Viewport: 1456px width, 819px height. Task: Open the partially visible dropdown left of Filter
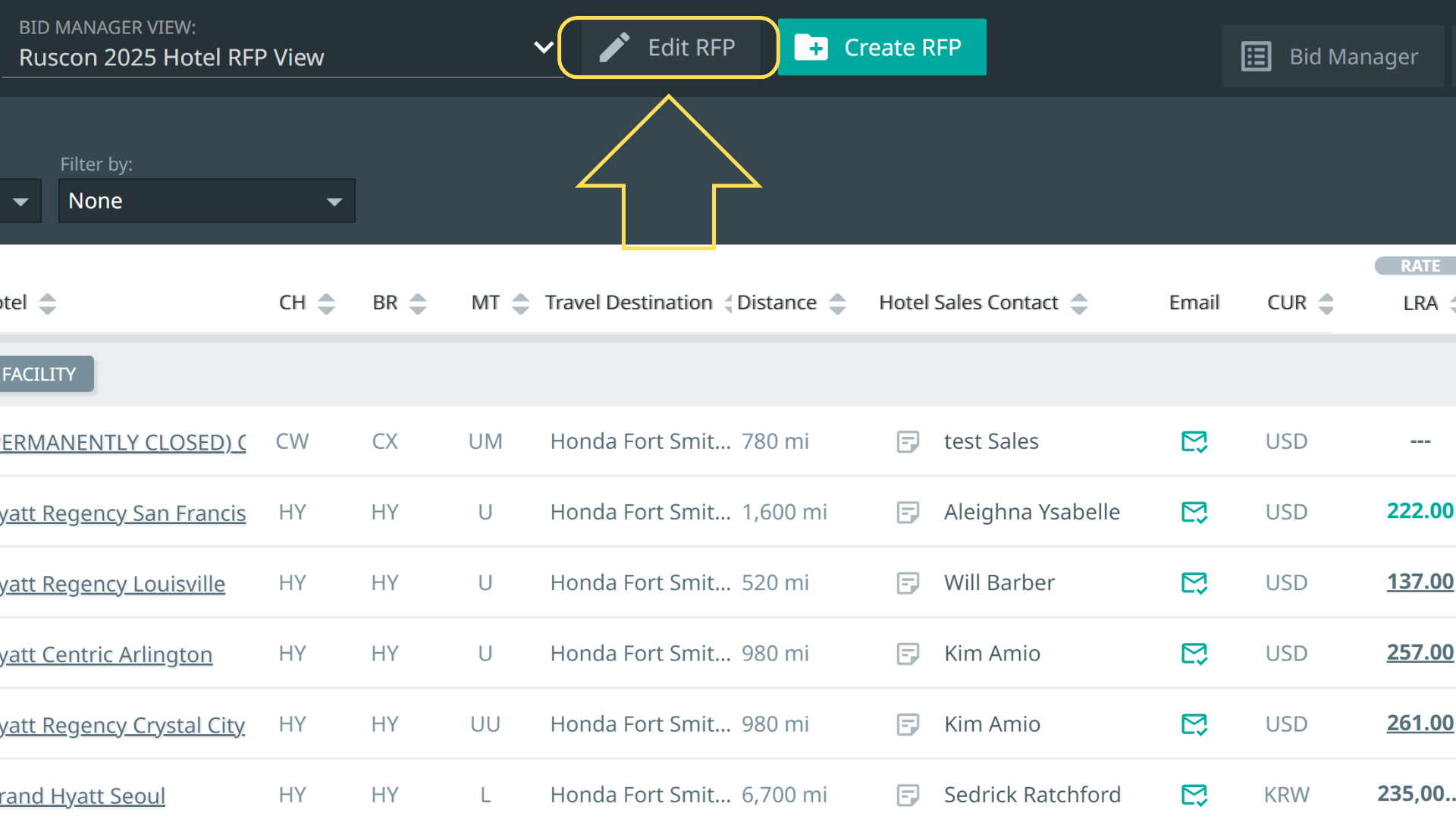(x=20, y=202)
